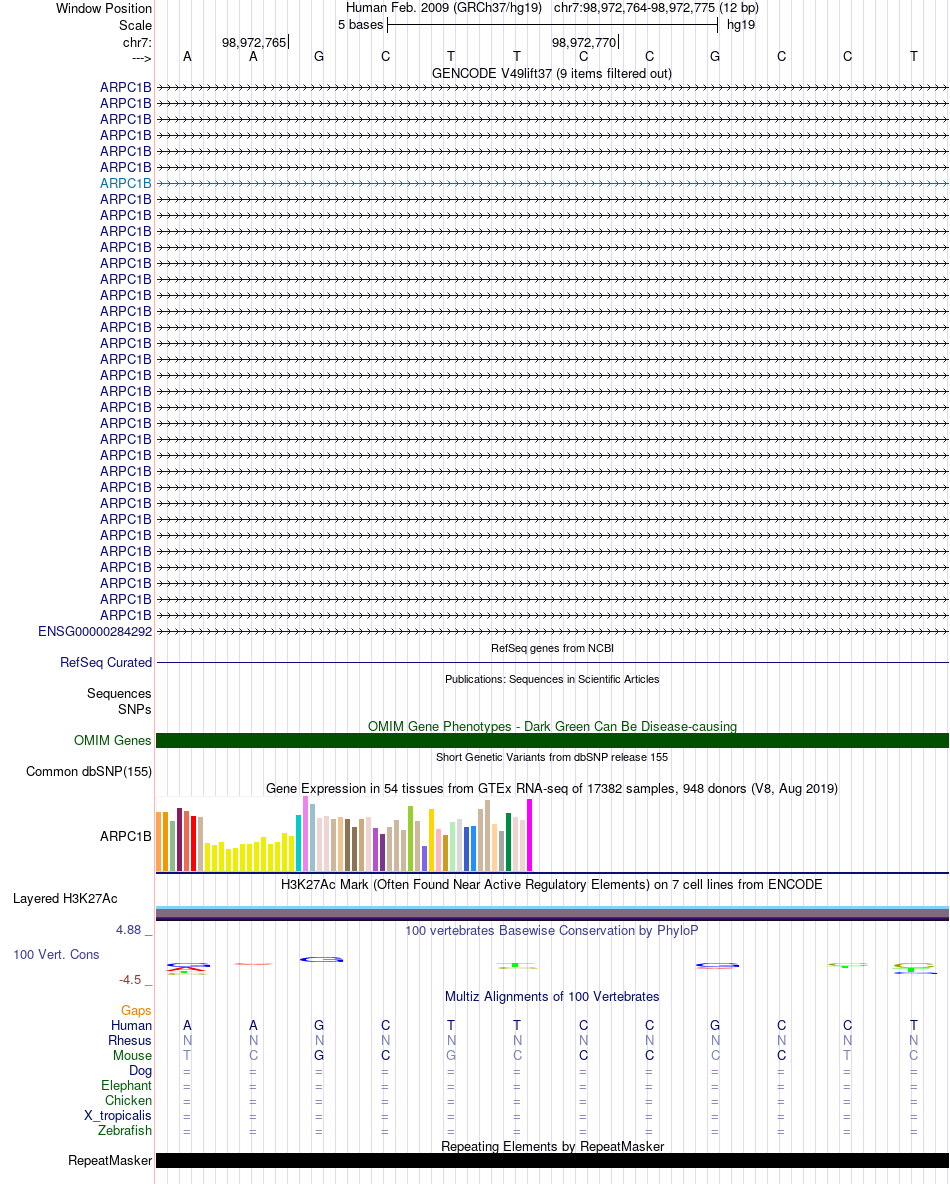The width and height of the screenshot is (950, 1184).
Task: Click the Common dbSNP(155) track label
Action: [x=89, y=772]
